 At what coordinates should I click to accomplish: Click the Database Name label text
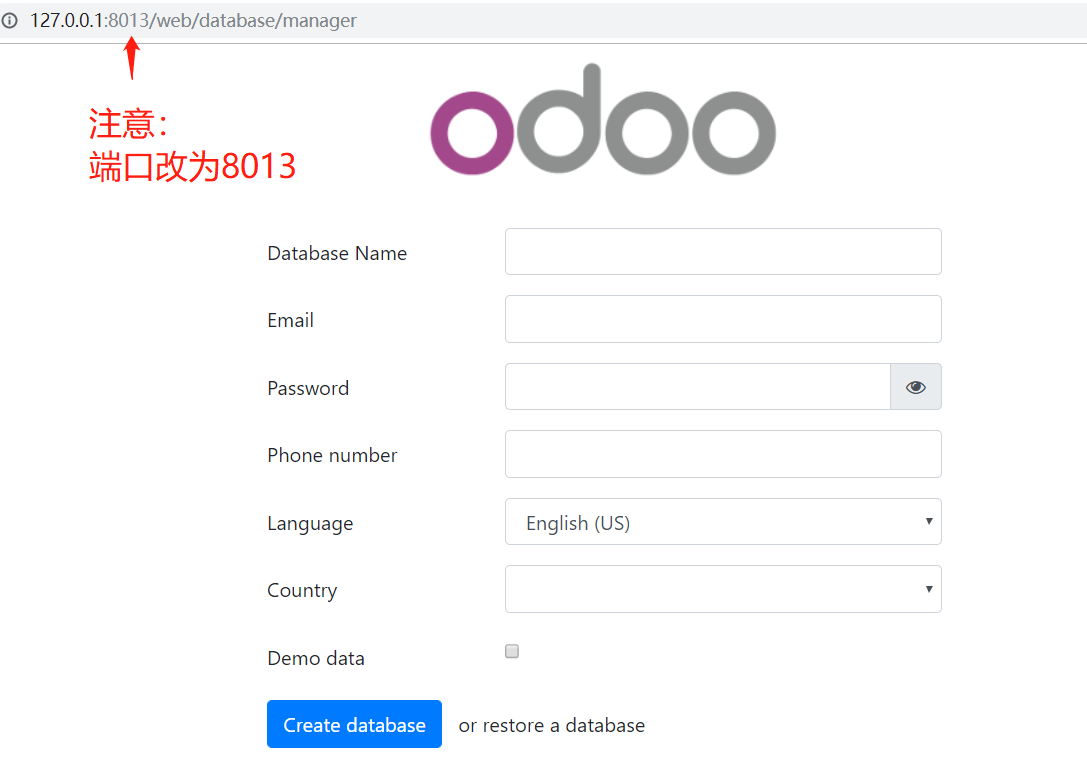click(x=337, y=254)
